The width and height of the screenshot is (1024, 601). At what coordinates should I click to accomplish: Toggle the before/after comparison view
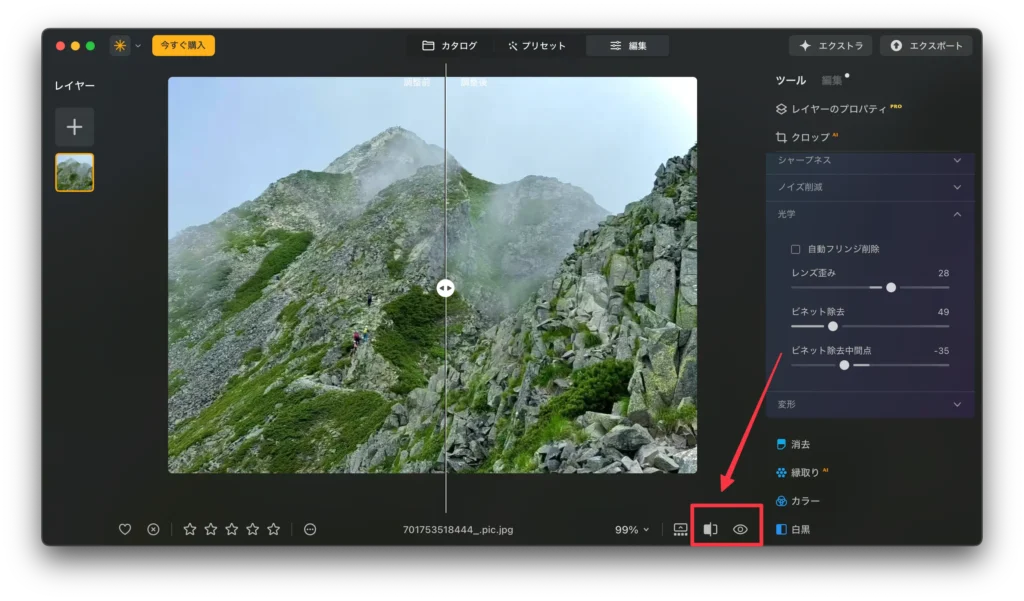(710, 529)
